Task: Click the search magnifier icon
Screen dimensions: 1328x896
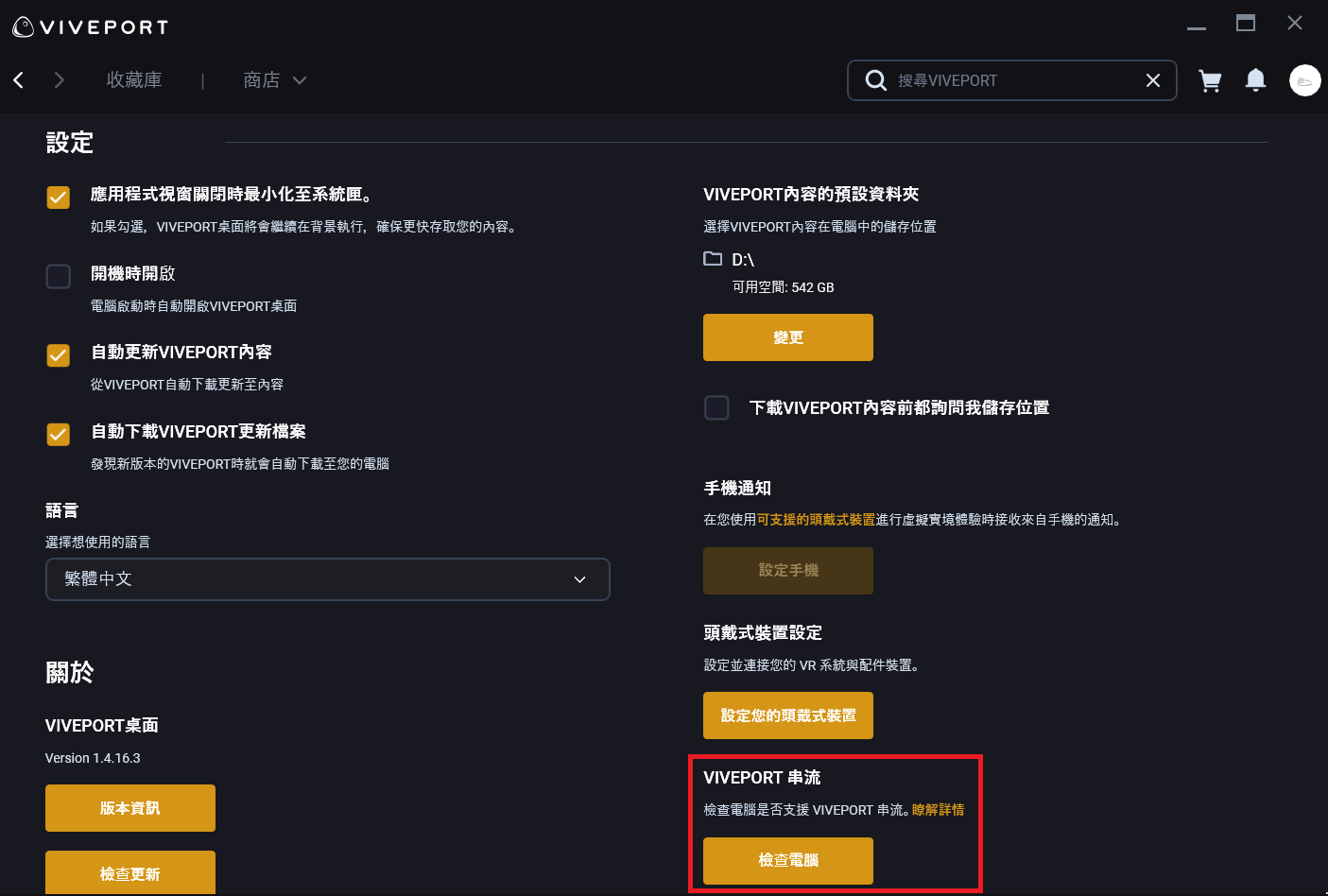Action: (x=876, y=80)
